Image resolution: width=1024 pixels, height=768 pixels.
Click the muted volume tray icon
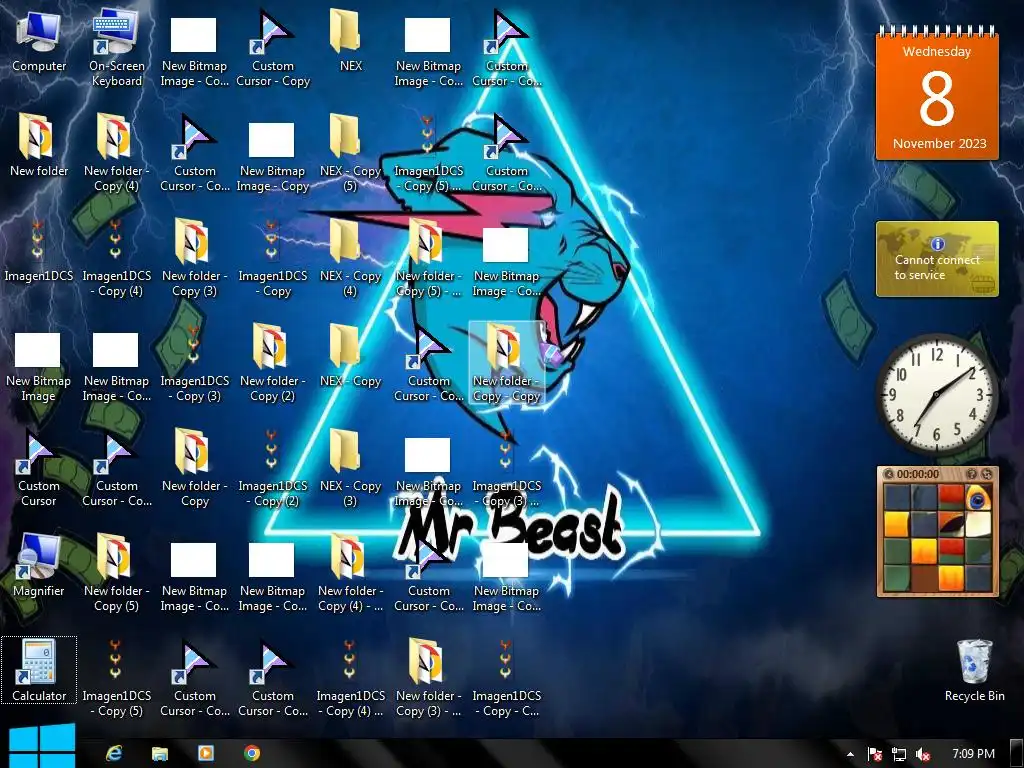(x=923, y=754)
